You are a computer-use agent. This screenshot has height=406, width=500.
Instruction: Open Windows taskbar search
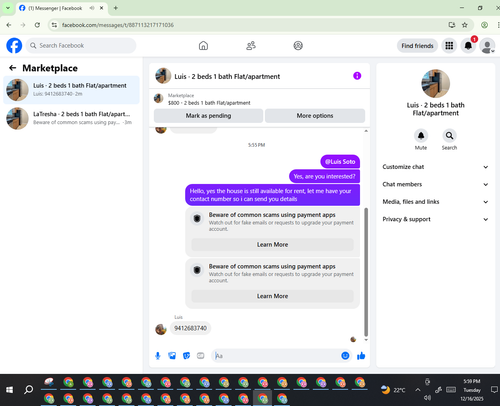coord(29,390)
